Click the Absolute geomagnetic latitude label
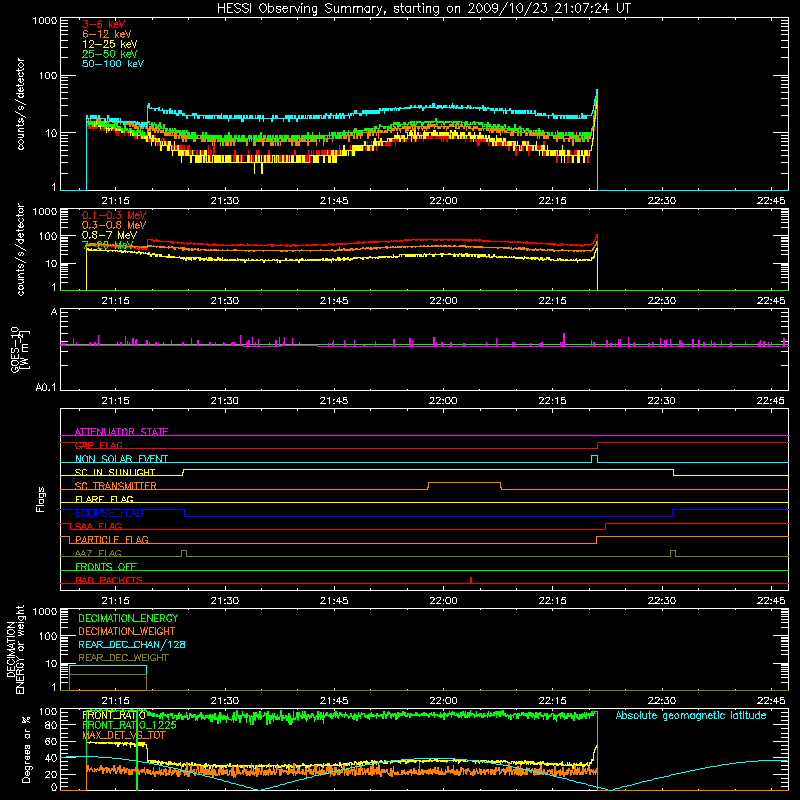Image resolution: width=800 pixels, height=800 pixels. pos(691,716)
